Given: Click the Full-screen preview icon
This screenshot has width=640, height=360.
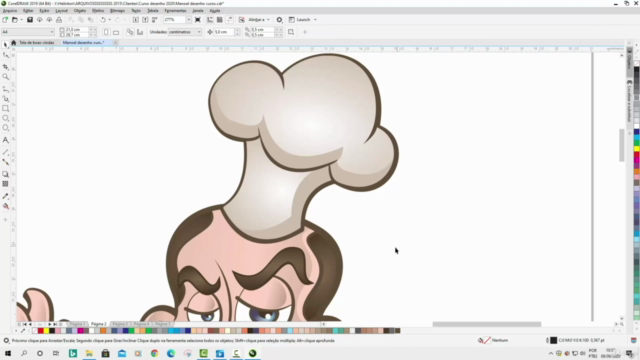Looking at the screenshot, I should [198, 20].
